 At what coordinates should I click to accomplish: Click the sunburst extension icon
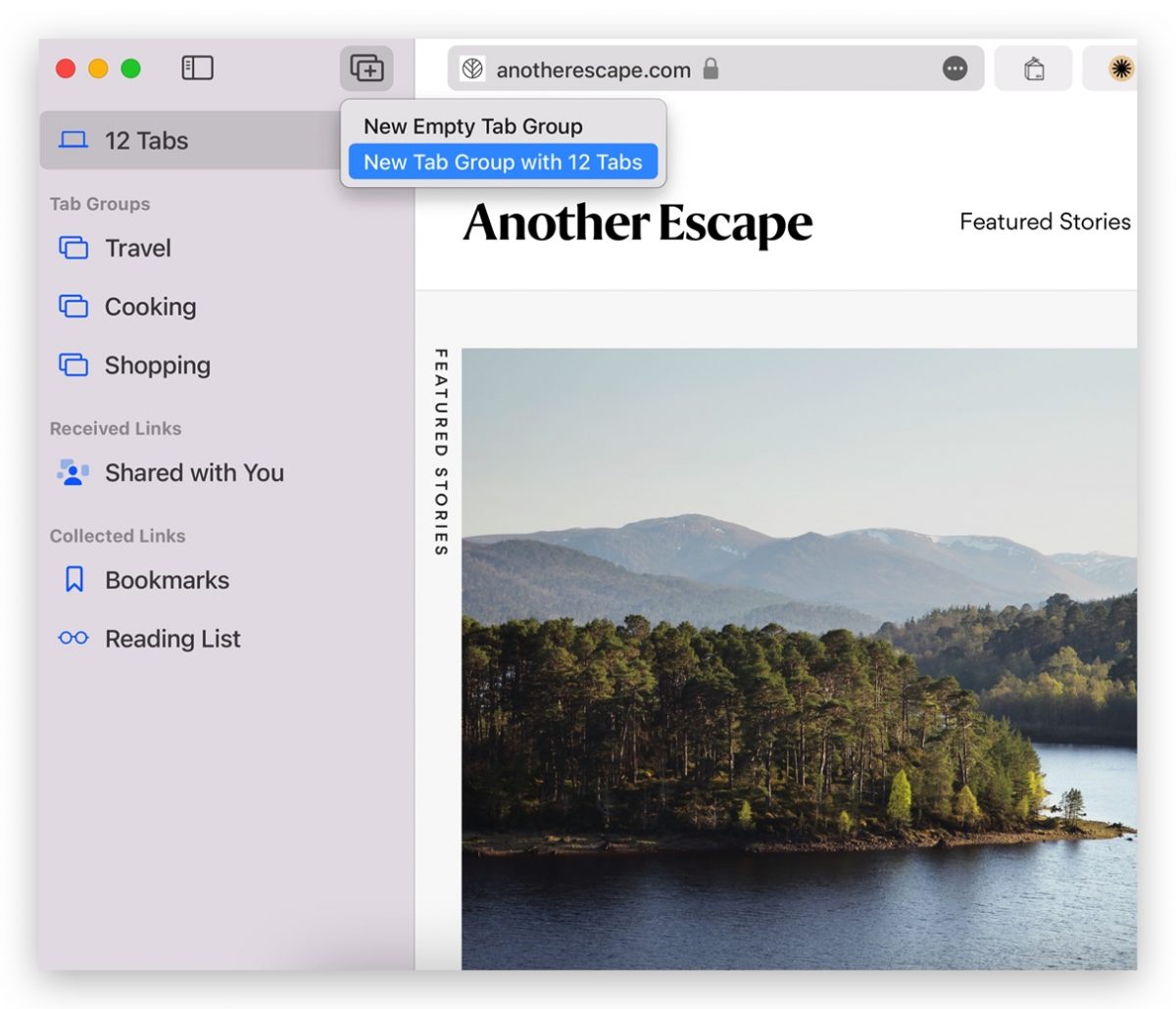[x=1120, y=69]
